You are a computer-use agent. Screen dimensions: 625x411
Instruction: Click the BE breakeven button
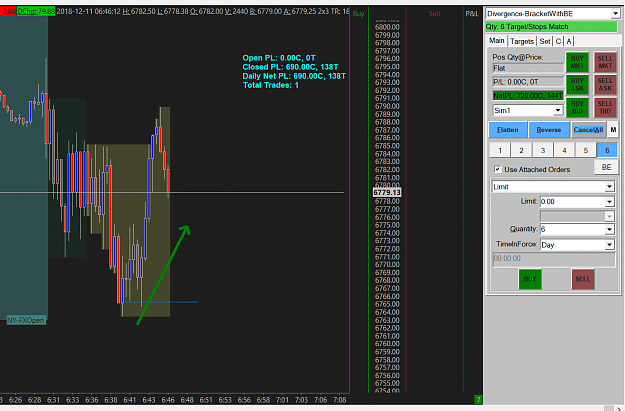click(x=606, y=167)
